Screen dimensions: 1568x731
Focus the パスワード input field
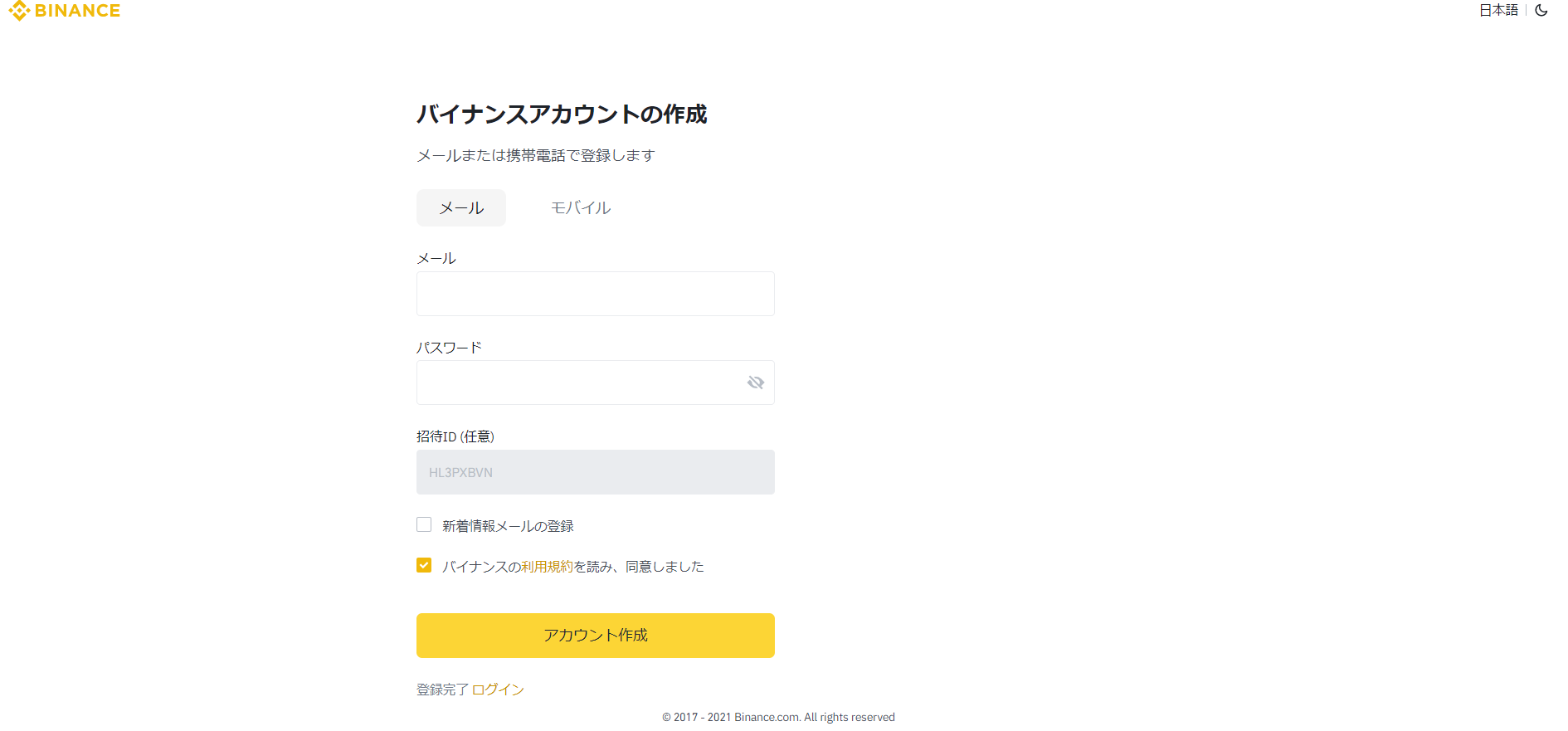(596, 383)
